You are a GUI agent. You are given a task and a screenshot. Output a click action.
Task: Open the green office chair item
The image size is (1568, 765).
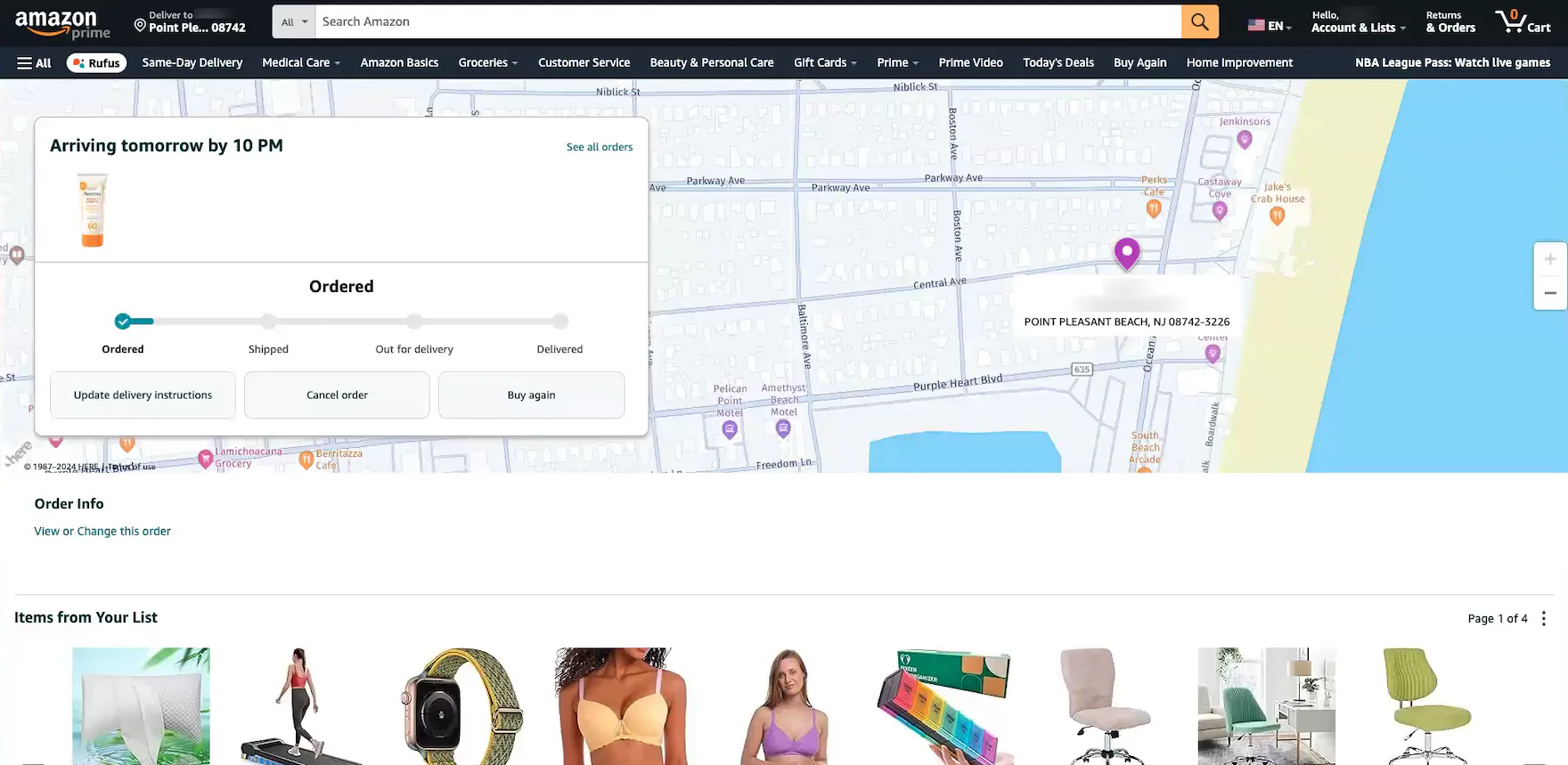[1427, 706]
